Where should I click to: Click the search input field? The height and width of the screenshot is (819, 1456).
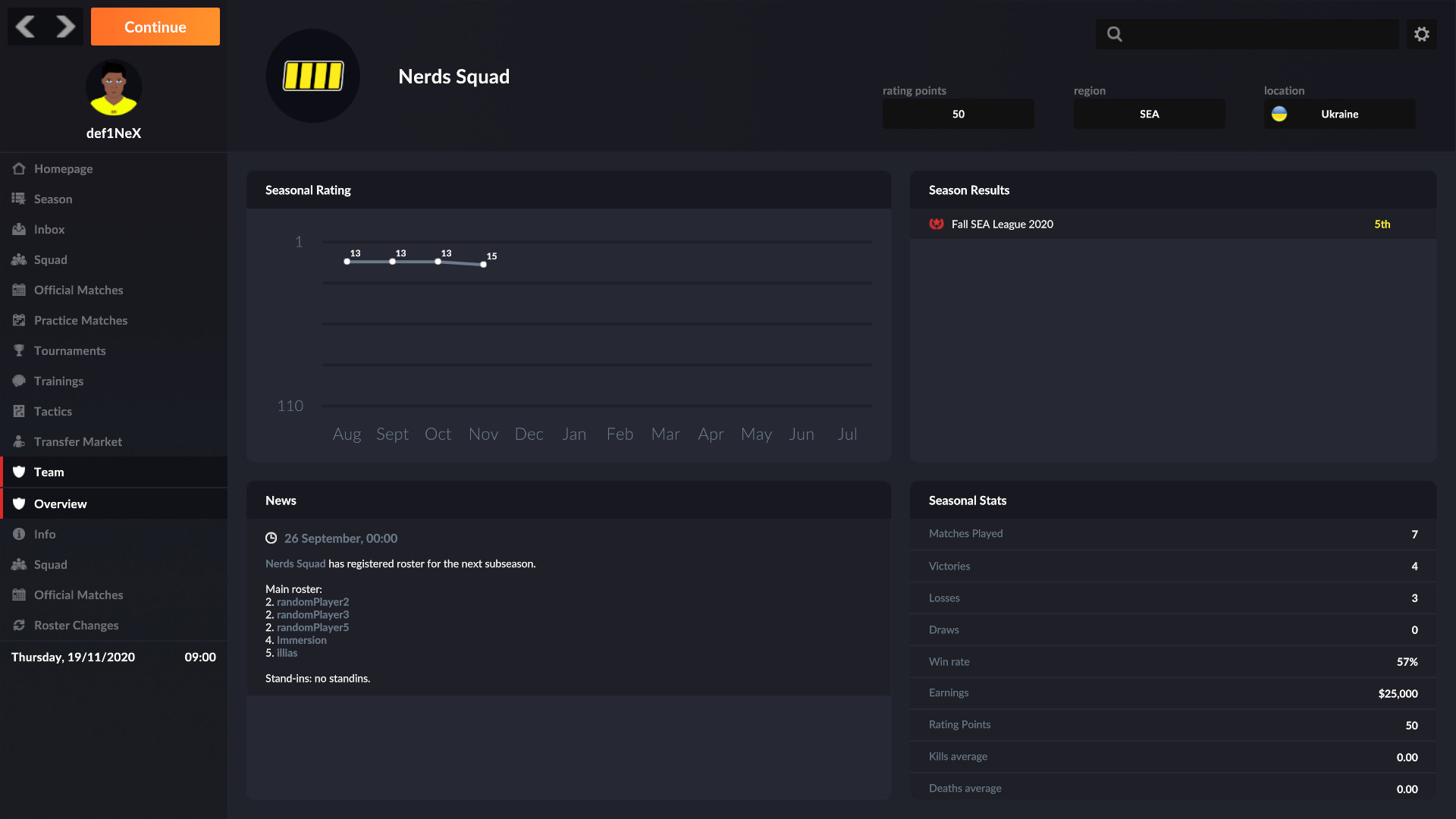click(x=1247, y=33)
